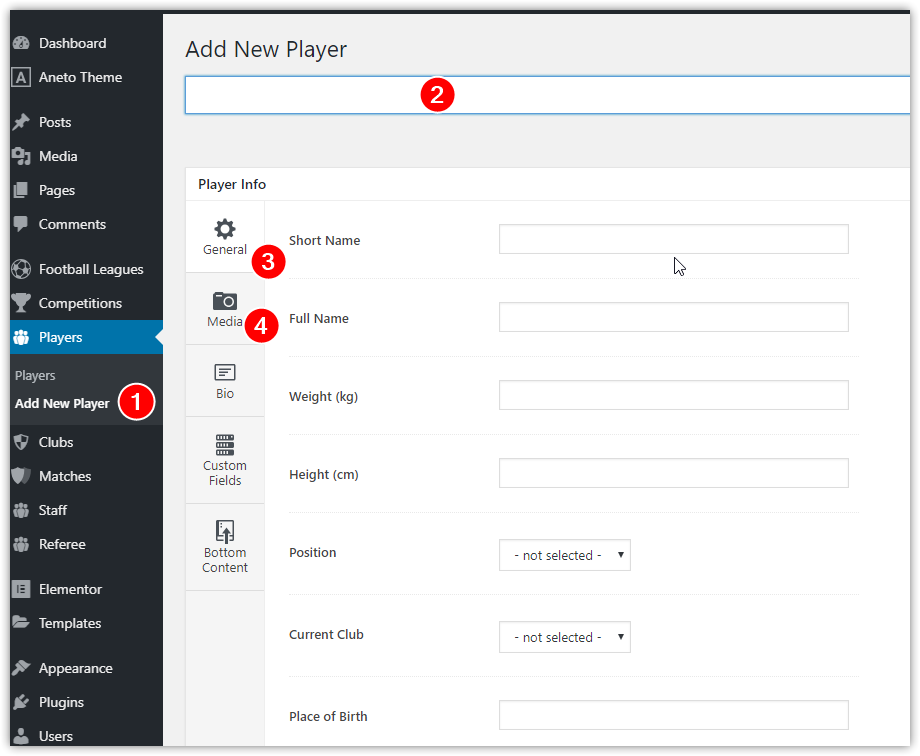
Task: Click the General gear icon
Action: click(x=225, y=229)
